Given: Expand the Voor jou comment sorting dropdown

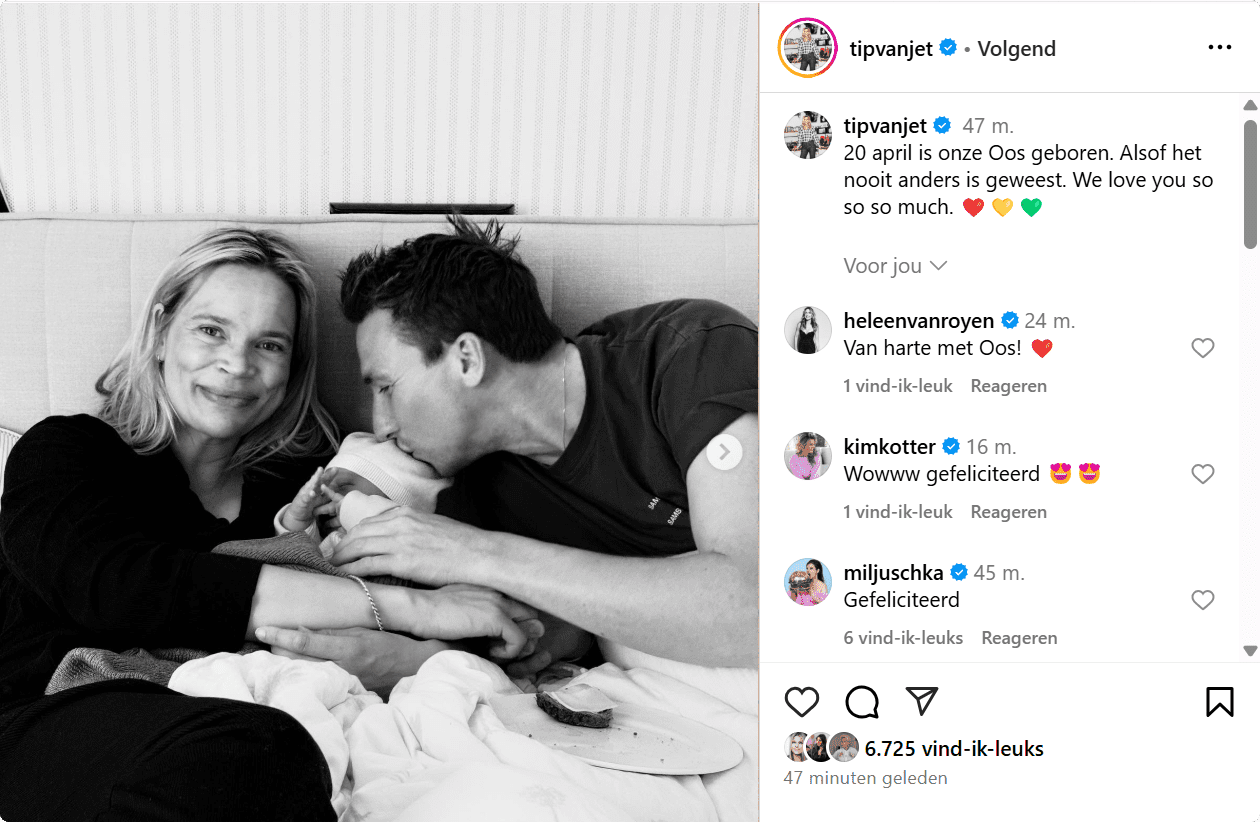Looking at the screenshot, I should [x=895, y=266].
